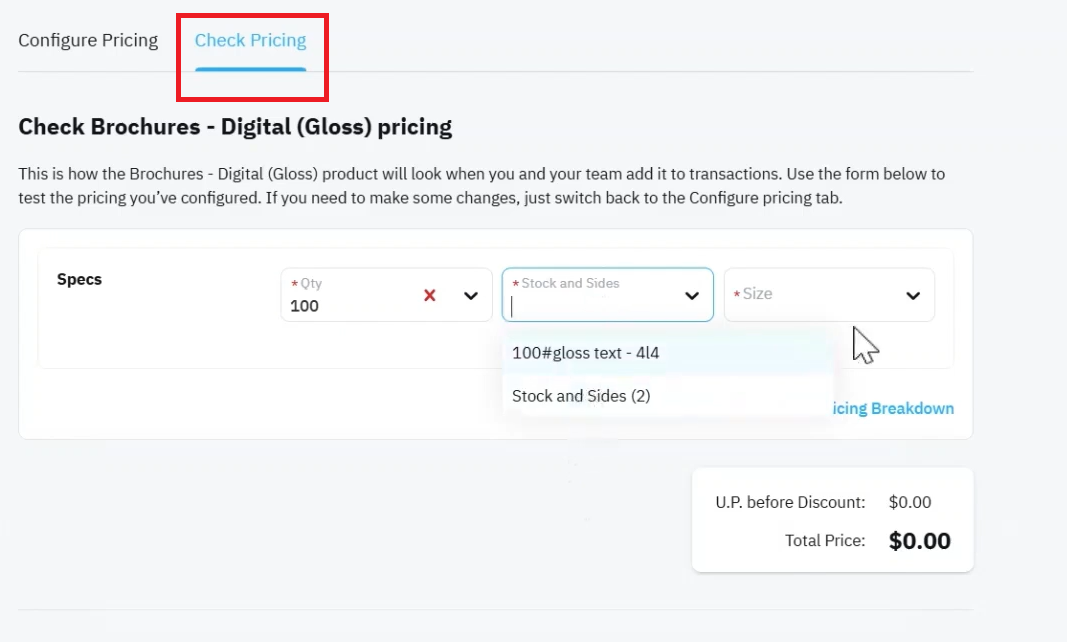
Task: Click the U.P. before Discount label
Action: point(790,502)
